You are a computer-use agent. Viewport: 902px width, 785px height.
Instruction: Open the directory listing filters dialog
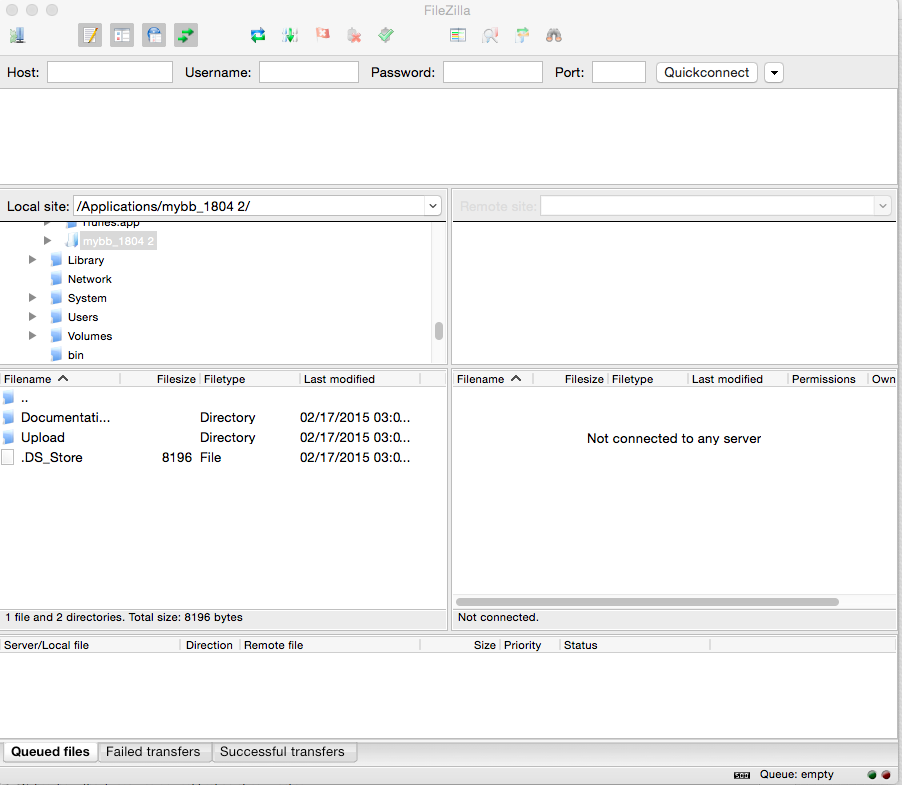point(458,36)
